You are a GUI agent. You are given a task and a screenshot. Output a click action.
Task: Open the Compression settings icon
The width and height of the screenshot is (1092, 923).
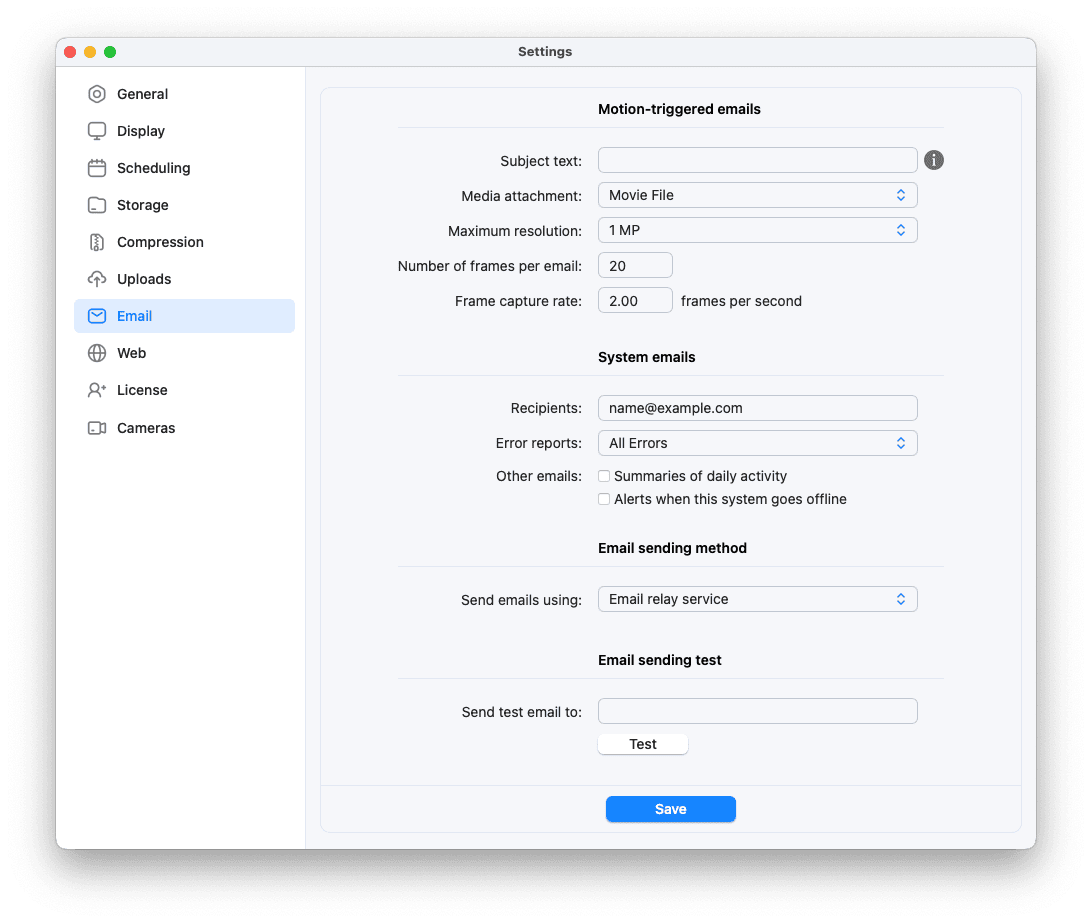pos(96,241)
